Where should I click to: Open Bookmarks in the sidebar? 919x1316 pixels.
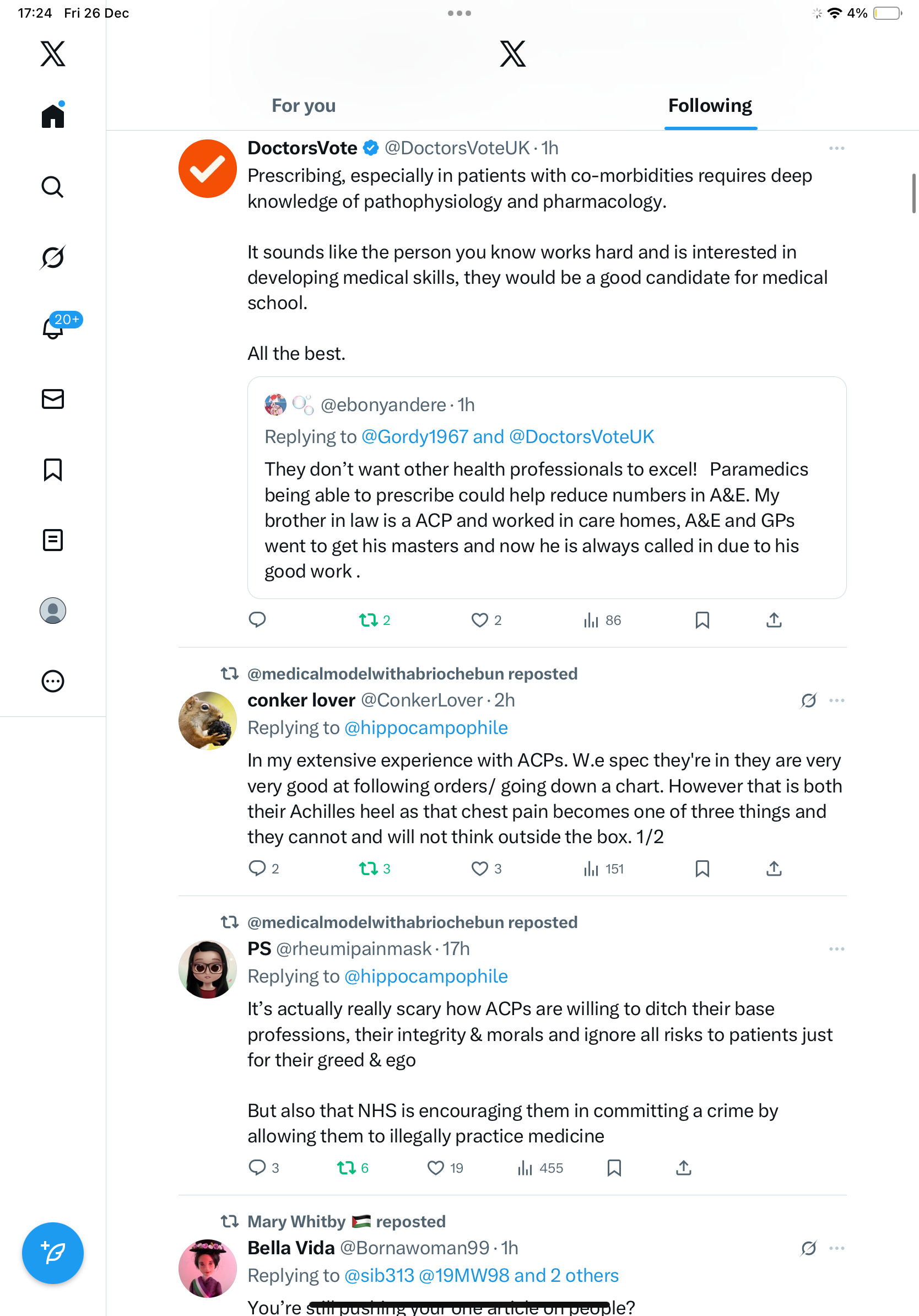tap(53, 470)
